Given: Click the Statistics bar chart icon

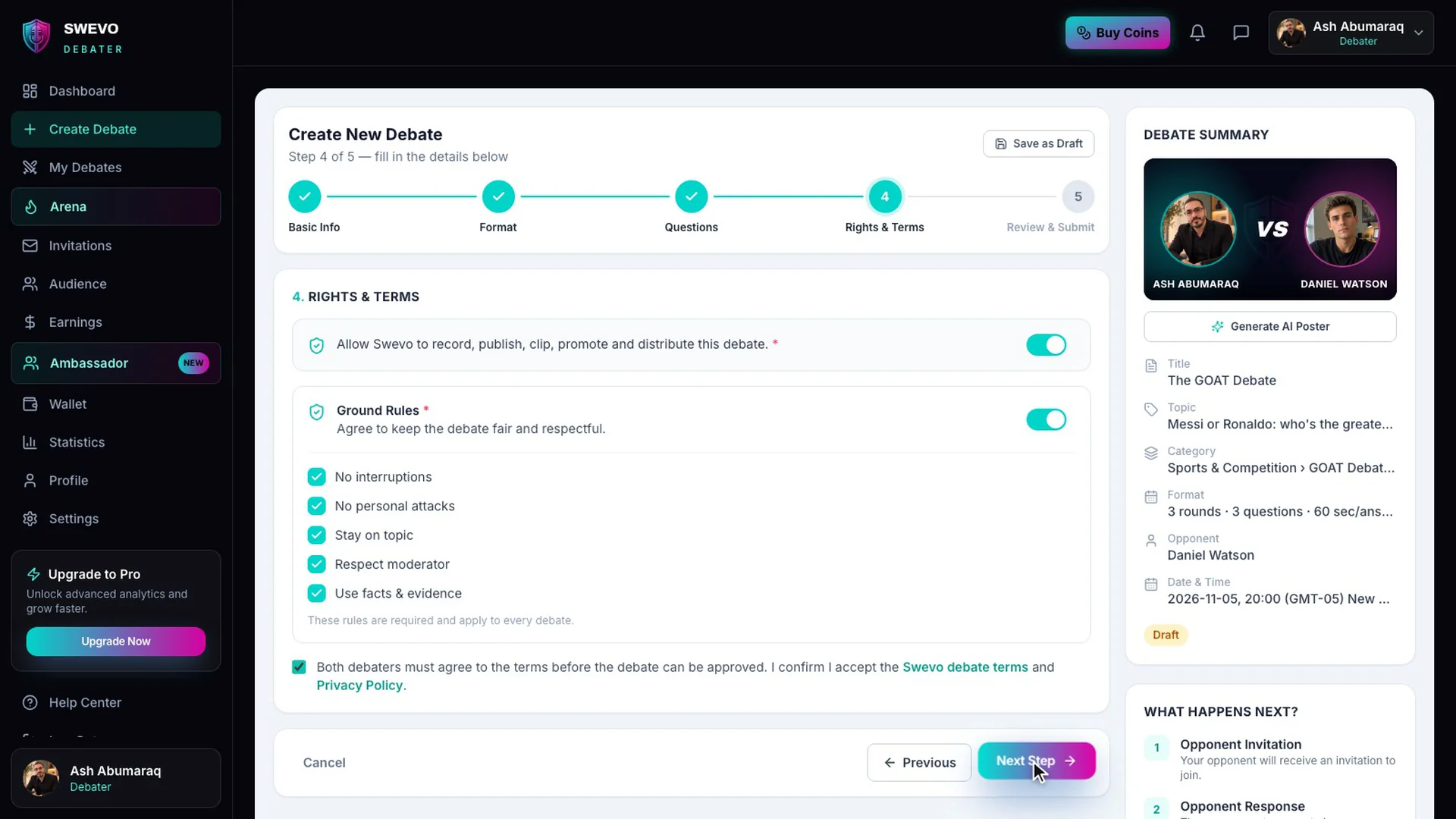Looking at the screenshot, I should click(30, 442).
